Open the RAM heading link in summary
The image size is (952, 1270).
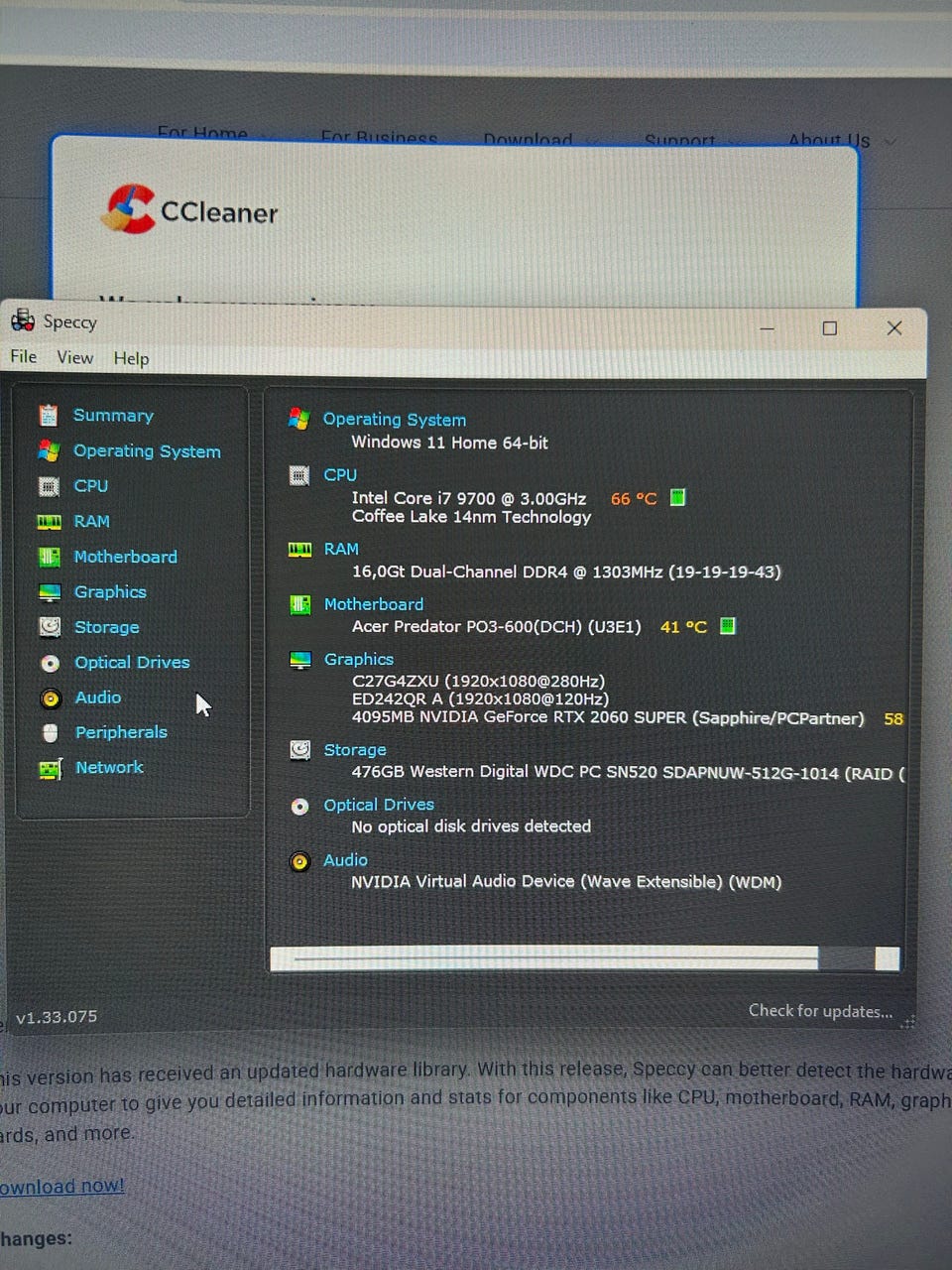341,549
